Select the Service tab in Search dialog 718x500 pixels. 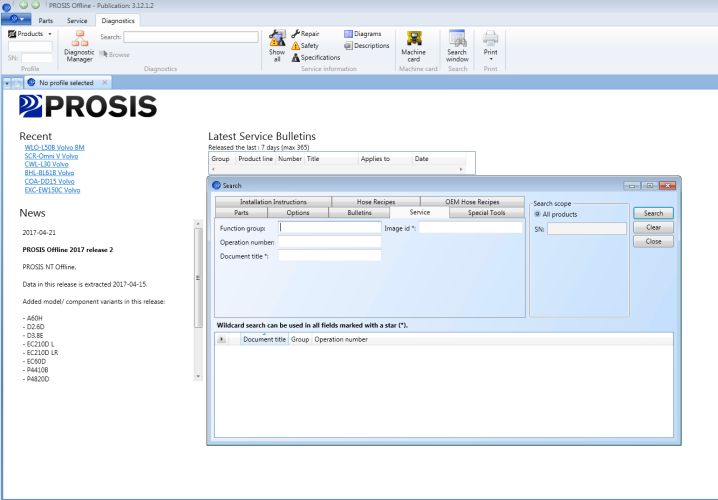(420, 212)
